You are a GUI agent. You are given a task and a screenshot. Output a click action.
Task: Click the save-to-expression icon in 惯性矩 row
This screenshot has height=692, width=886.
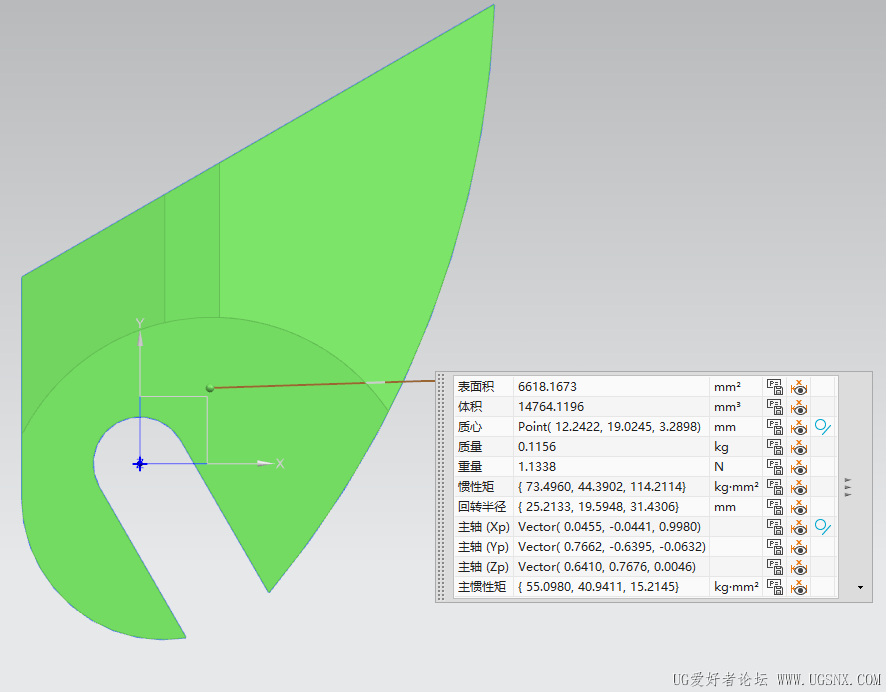pyautogui.click(x=774, y=487)
